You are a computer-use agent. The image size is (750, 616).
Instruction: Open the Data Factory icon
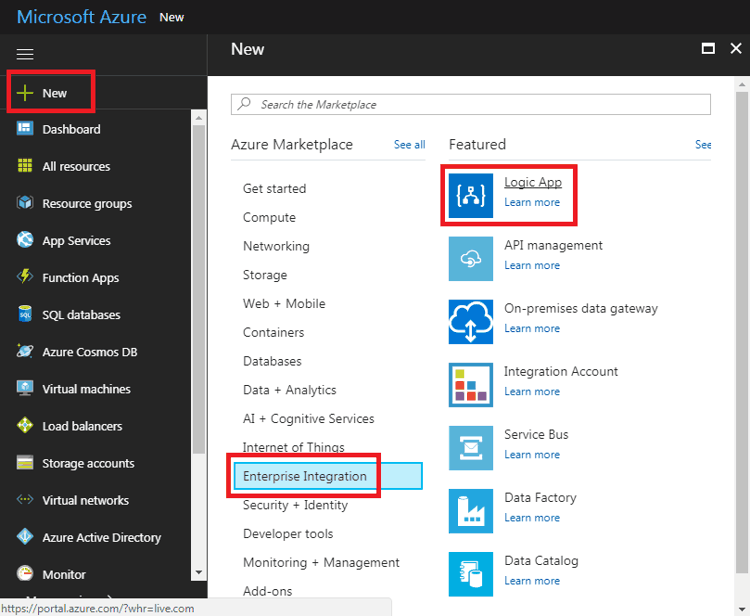471,510
